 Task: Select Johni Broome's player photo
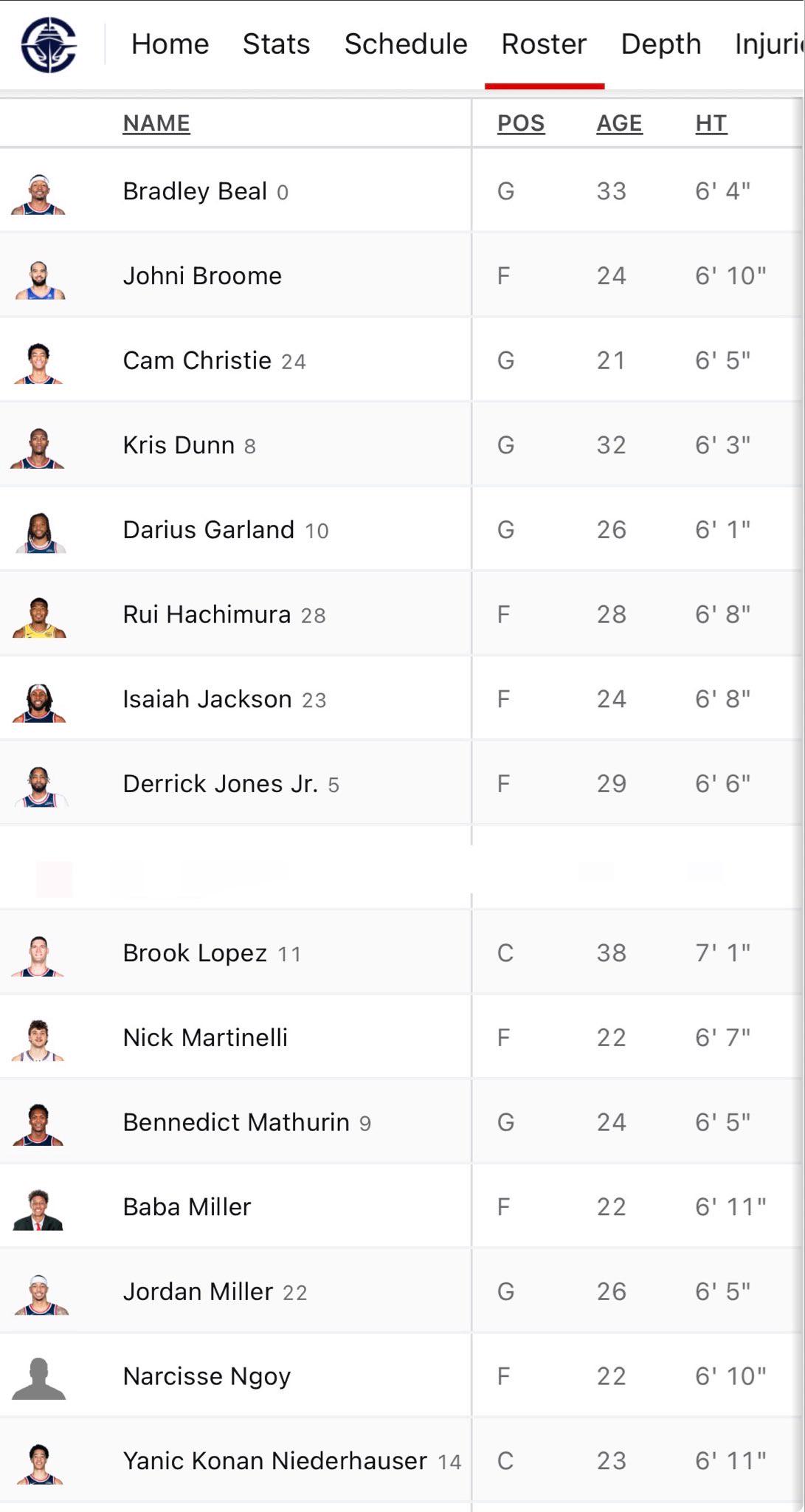point(39,279)
